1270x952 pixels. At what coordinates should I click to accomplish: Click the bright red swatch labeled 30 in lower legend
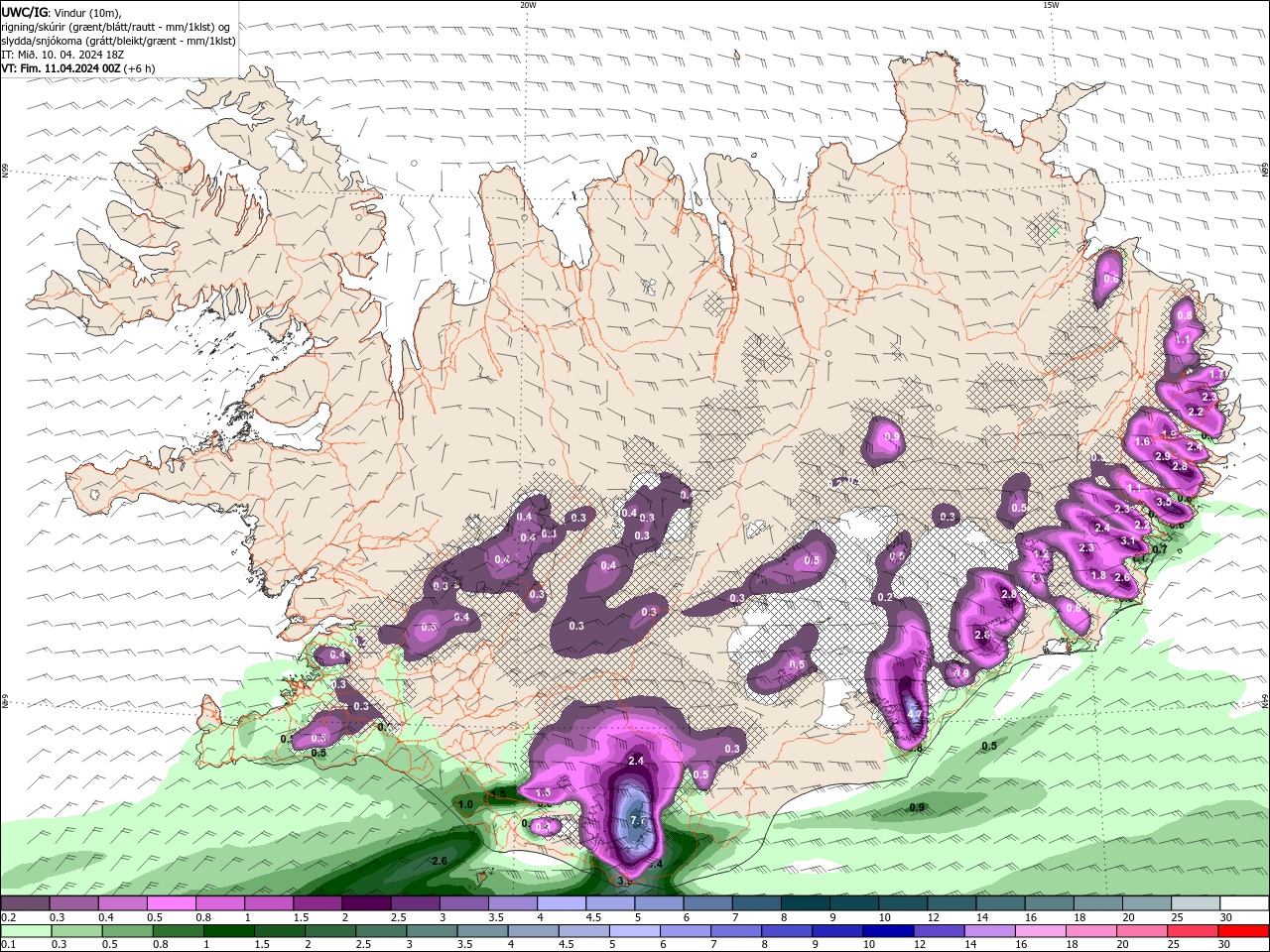click(x=1242, y=931)
